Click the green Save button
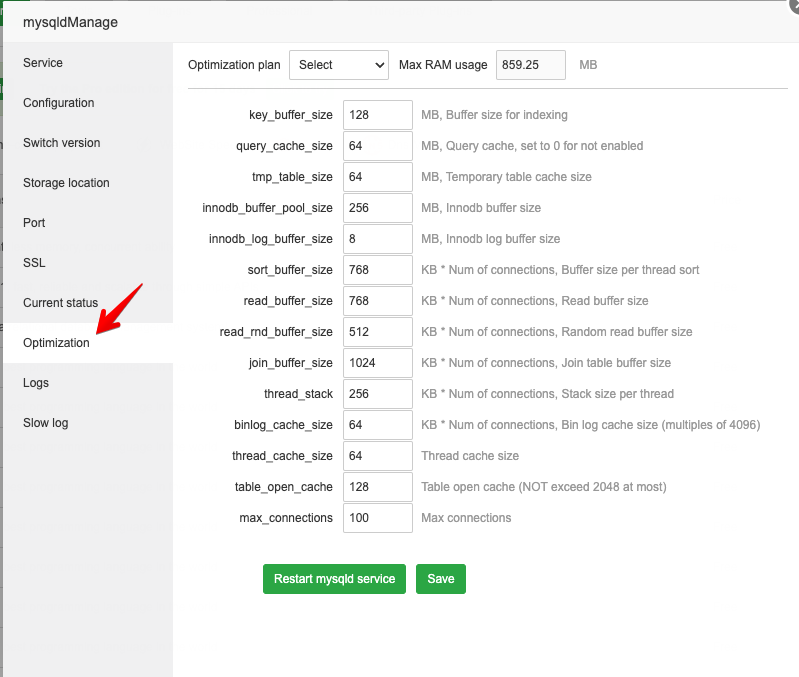799x677 pixels. click(x=440, y=579)
